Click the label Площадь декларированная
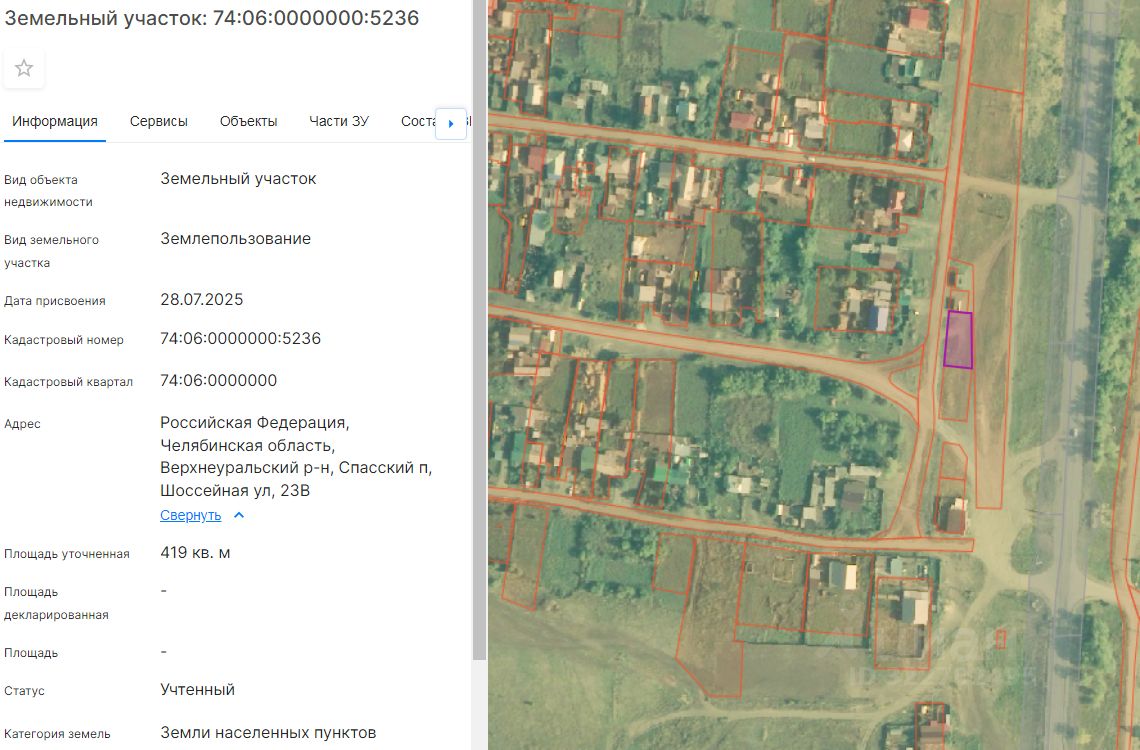The image size is (1140, 750). coord(56,603)
